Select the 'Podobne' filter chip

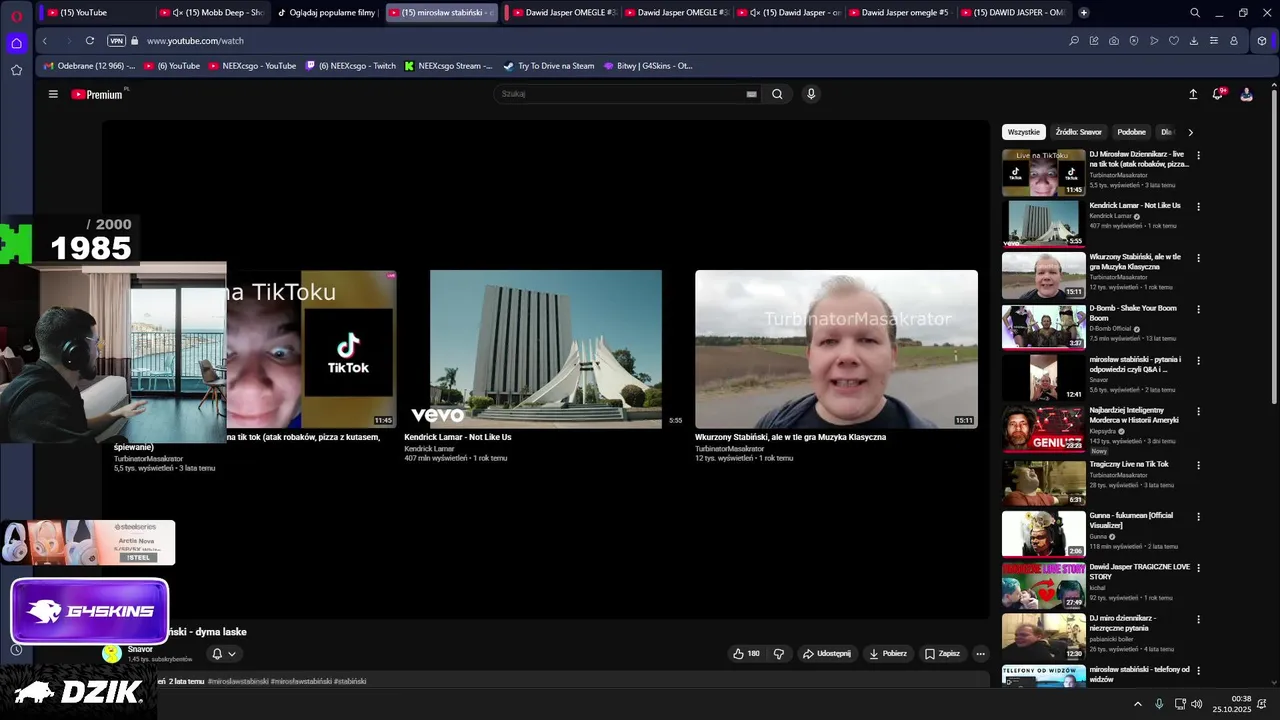tap(1131, 132)
